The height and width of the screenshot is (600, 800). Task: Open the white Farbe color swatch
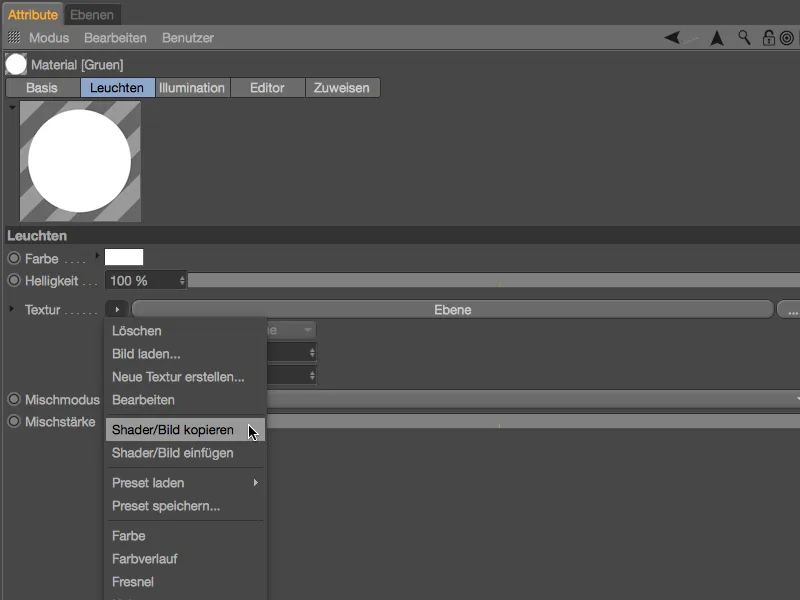[x=124, y=257]
